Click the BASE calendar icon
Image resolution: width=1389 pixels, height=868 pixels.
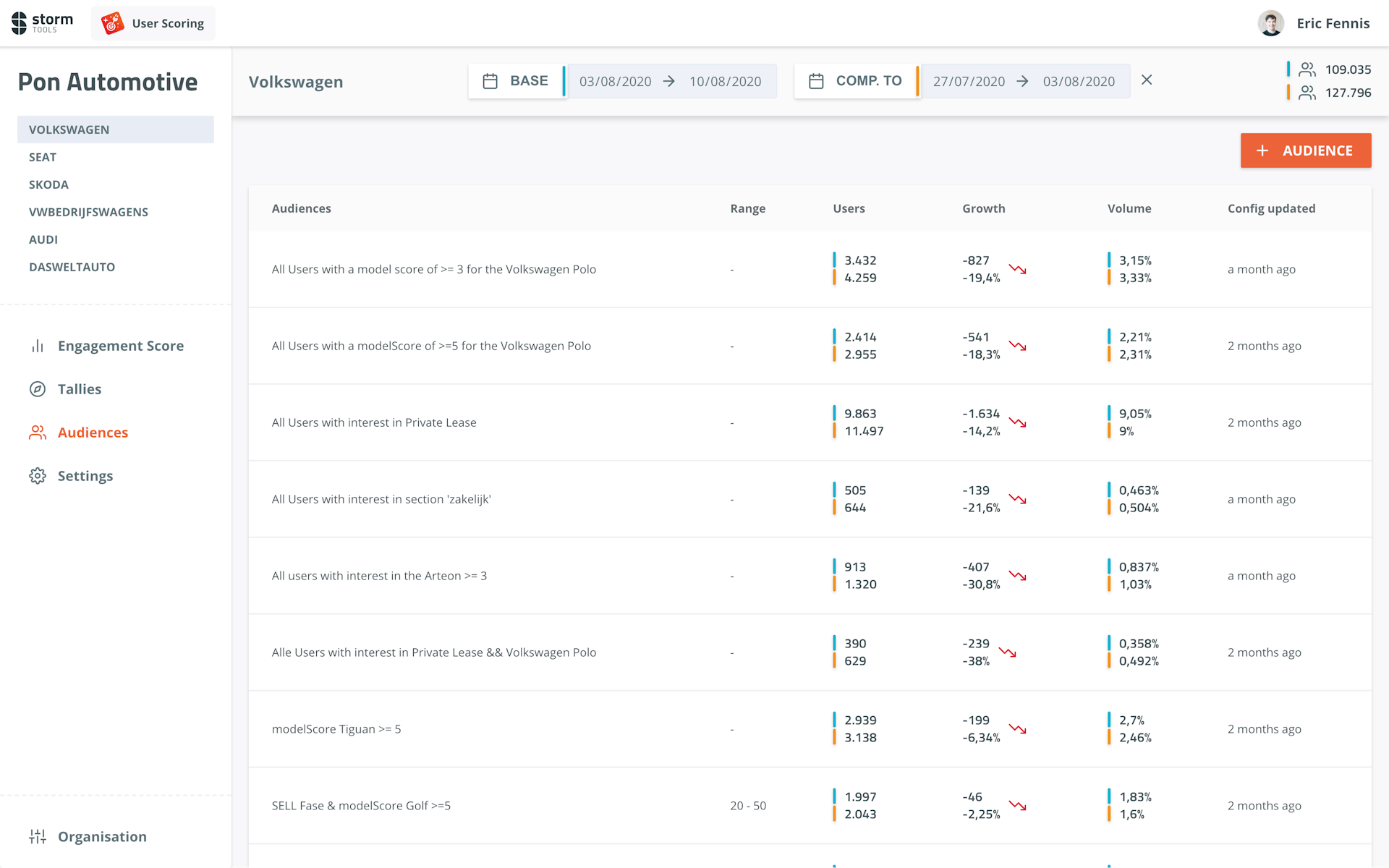click(x=490, y=81)
